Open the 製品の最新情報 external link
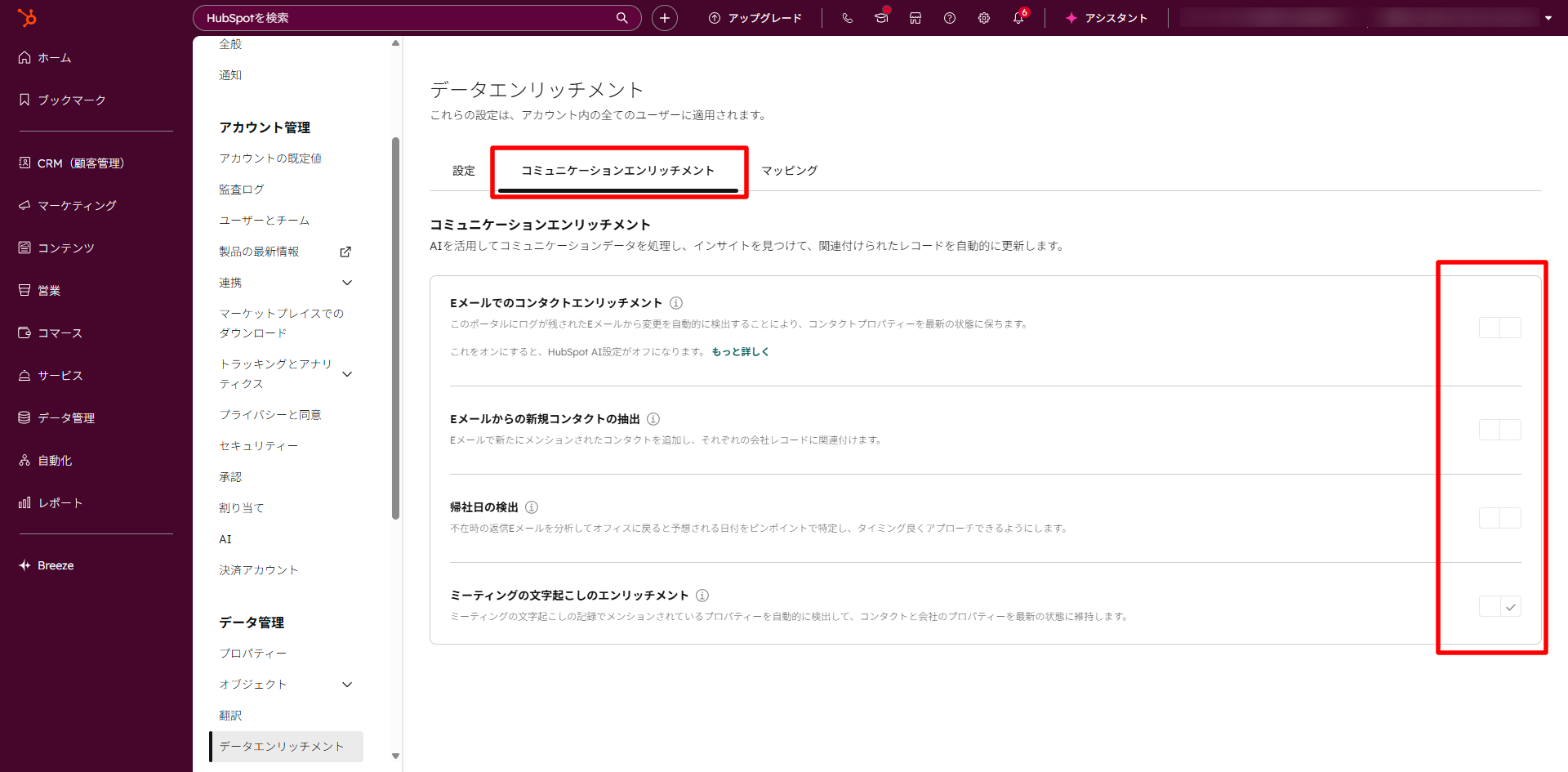The width and height of the screenshot is (1568, 772). click(345, 251)
